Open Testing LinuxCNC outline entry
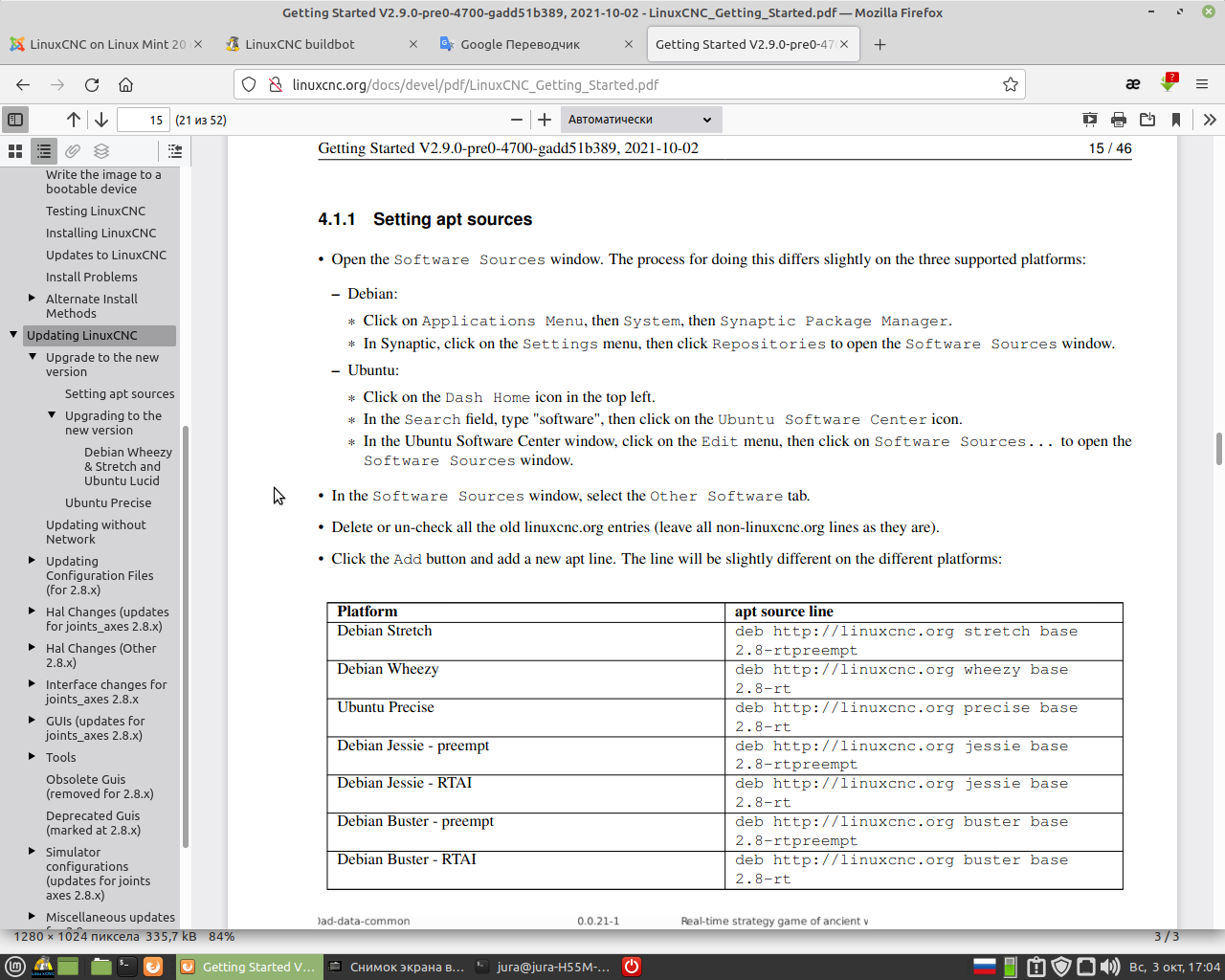 click(96, 212)
